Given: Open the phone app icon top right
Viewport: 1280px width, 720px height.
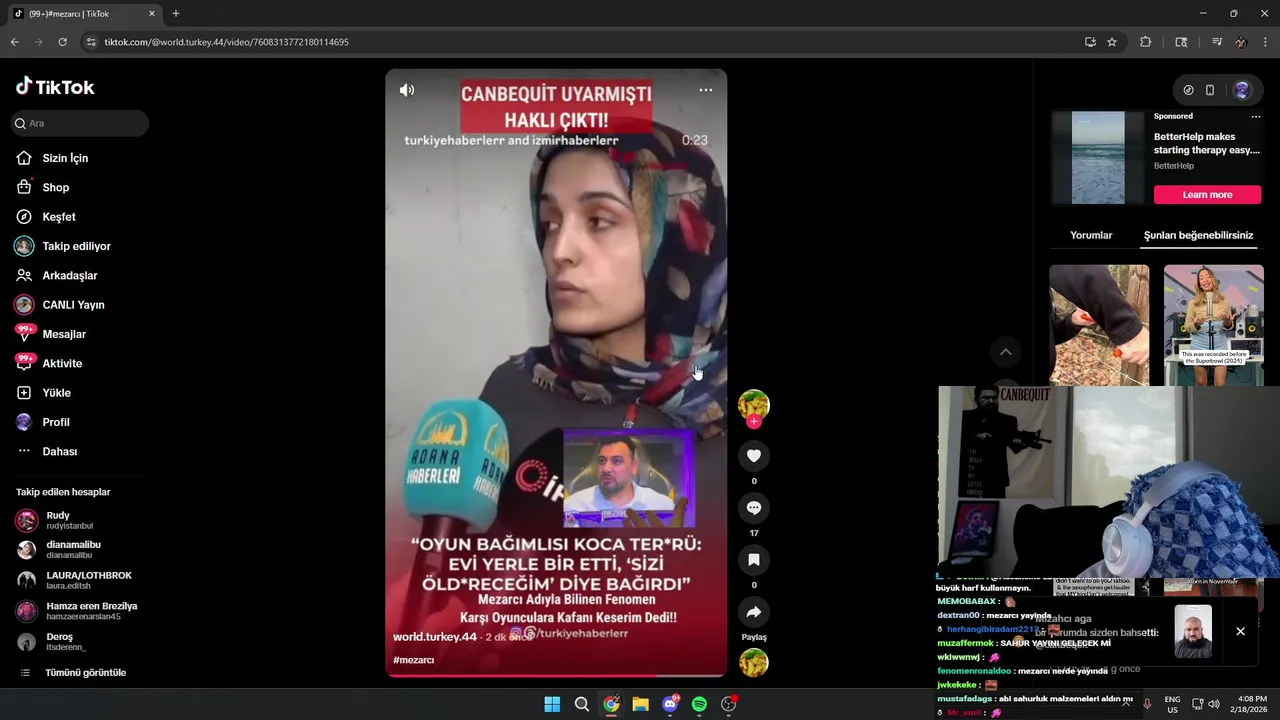Looking at the screenshot, I should [x=1210, y=90].
